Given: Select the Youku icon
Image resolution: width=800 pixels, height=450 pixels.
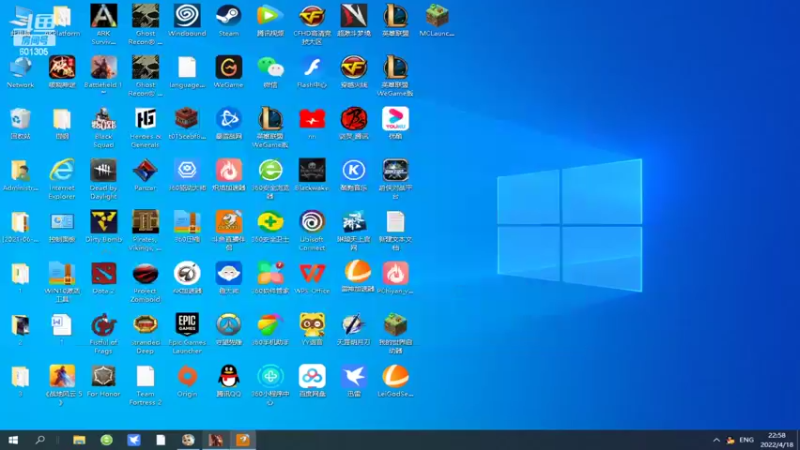Looking at the screenshot, I should [x=395, y=123].
